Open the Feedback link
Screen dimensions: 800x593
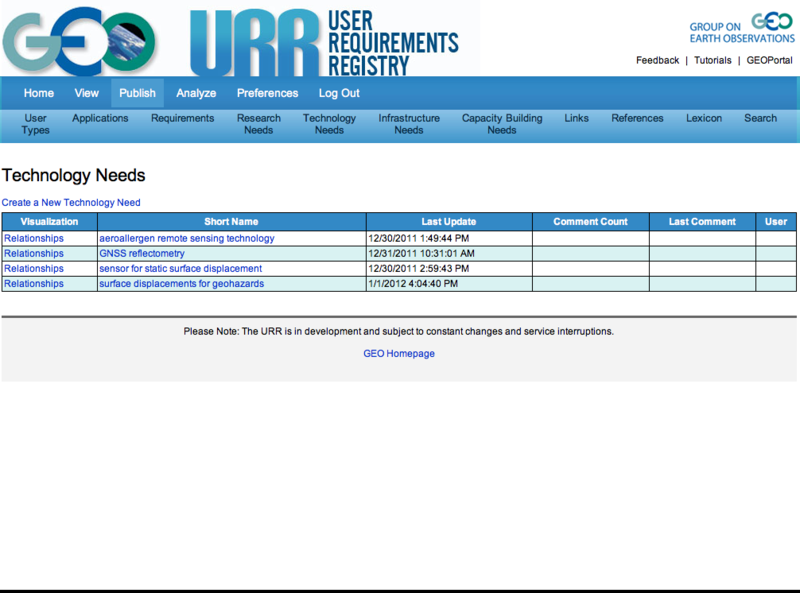(657, 61)
